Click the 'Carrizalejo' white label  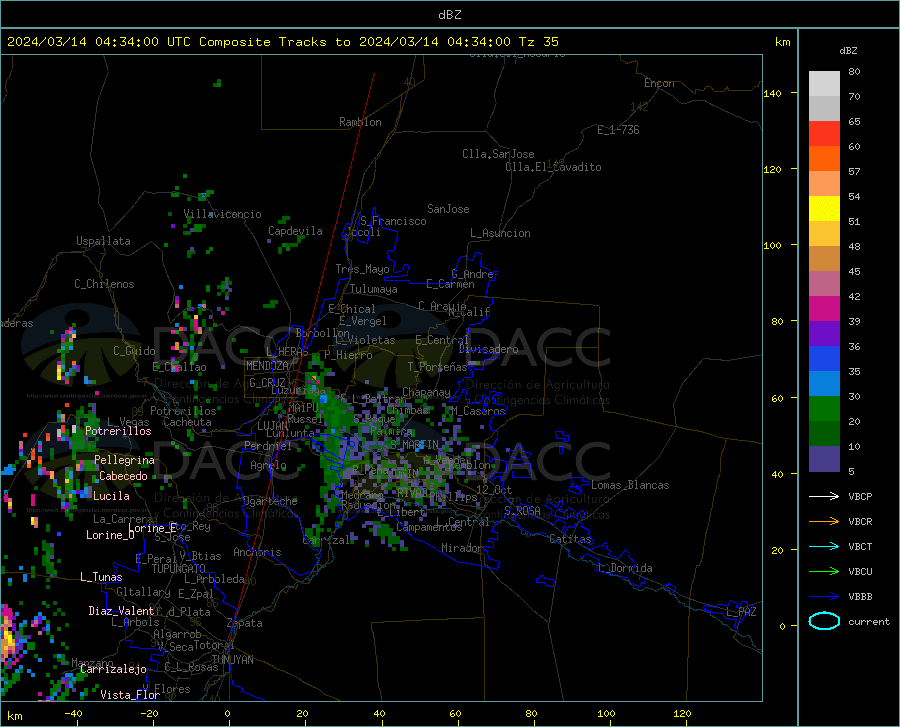tap(113, 669)
